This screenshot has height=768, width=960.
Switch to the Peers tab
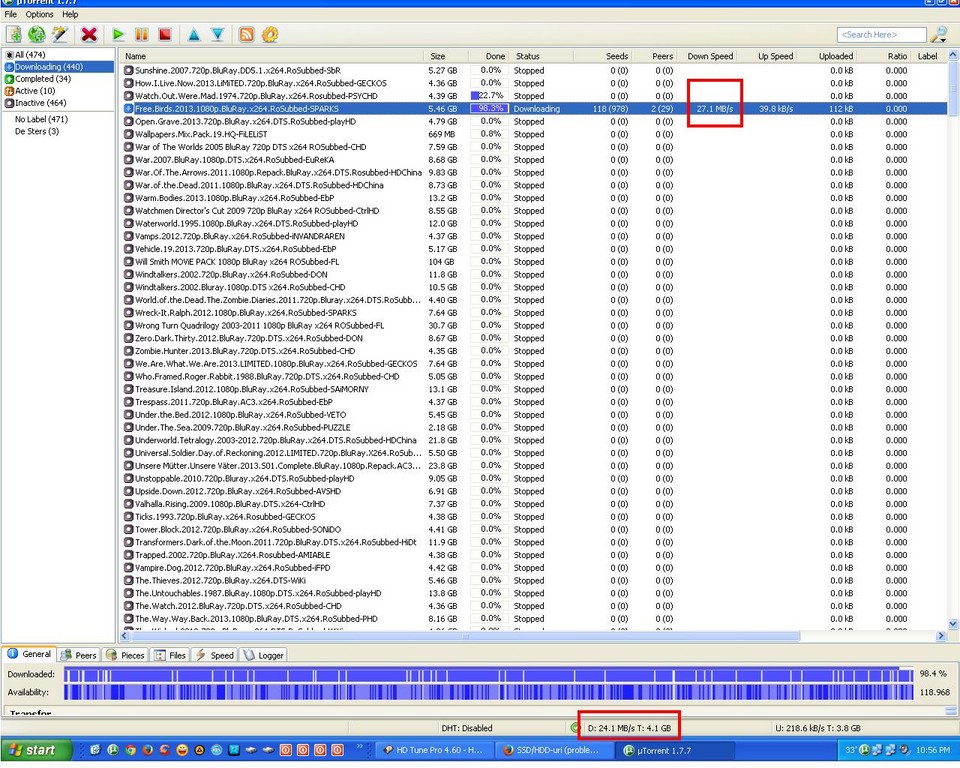point(79,655)
